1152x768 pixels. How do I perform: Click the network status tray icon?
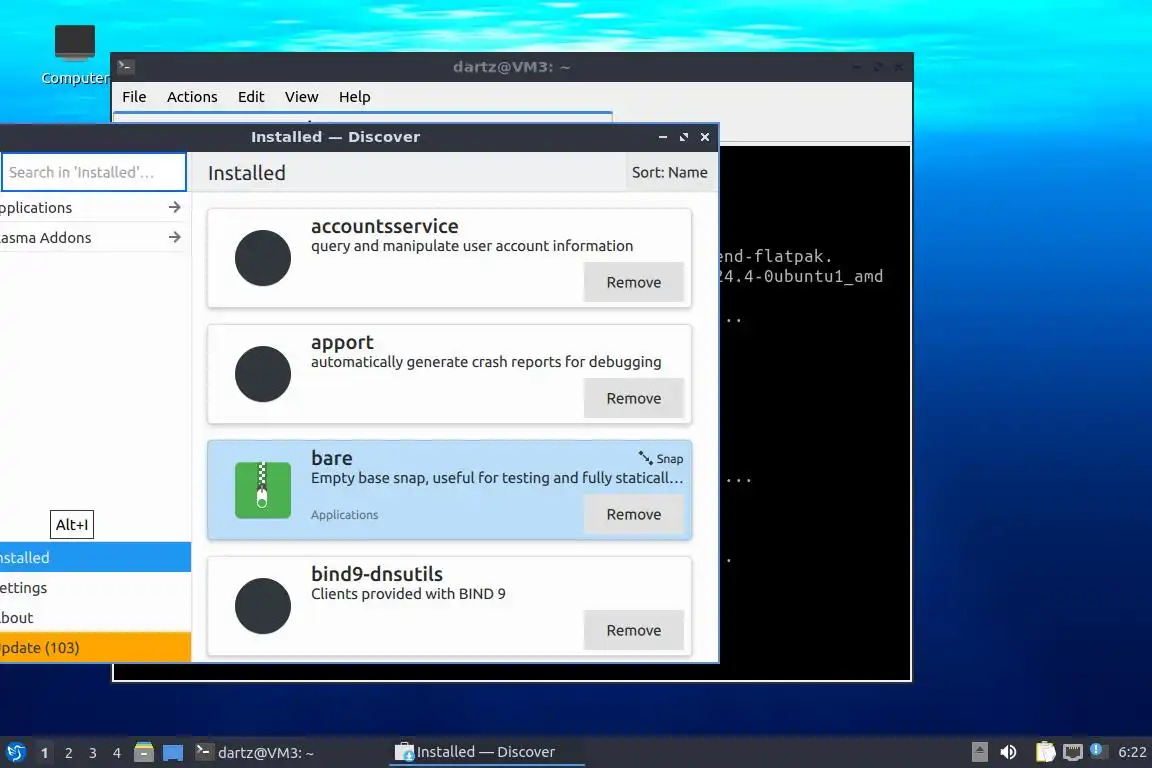pos(1073,752)
